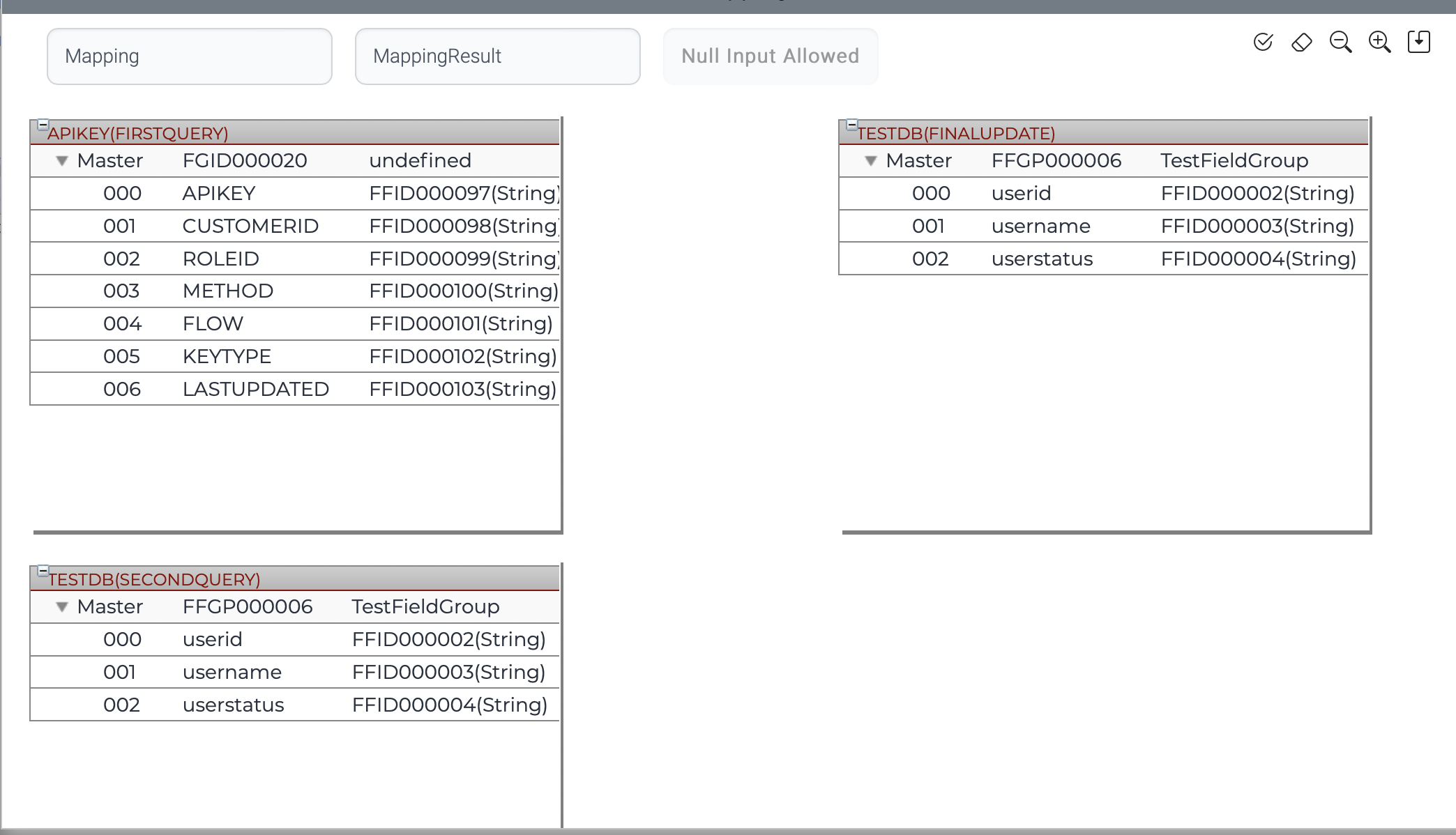Click the eraser clear mapping icon
The width and height of the screenshot is (1456, 835).
pyautogui.click(x=1301, y=43)
